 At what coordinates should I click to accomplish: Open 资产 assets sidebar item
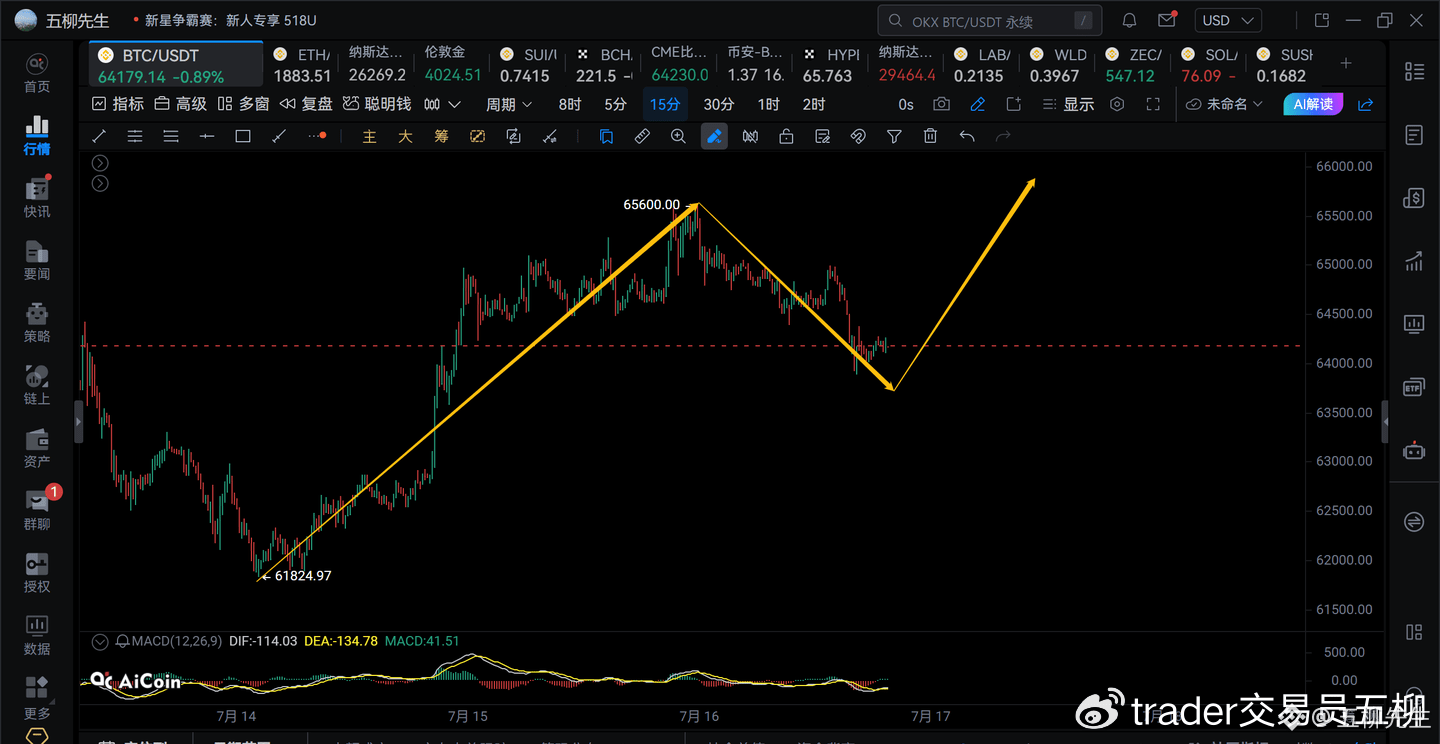37,448
